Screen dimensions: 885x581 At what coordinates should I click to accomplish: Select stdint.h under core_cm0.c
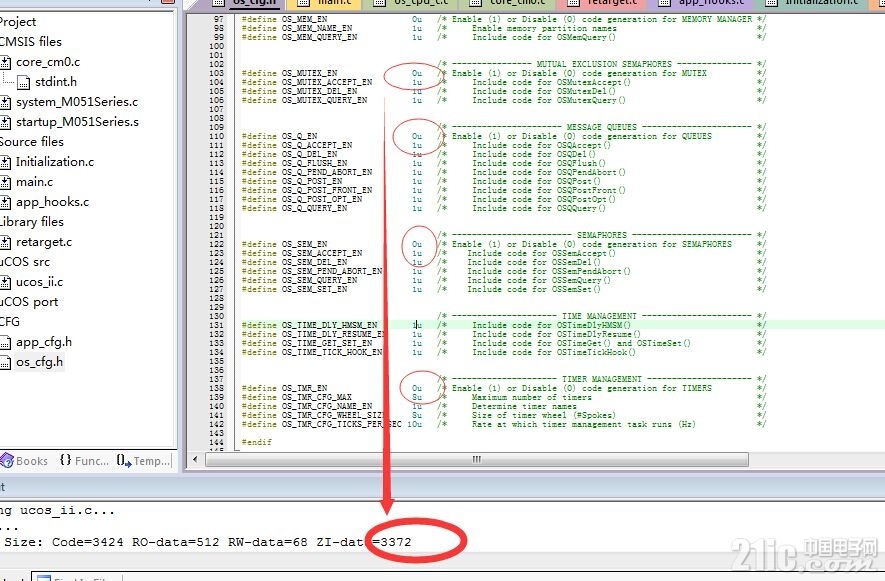click(56, 82)
